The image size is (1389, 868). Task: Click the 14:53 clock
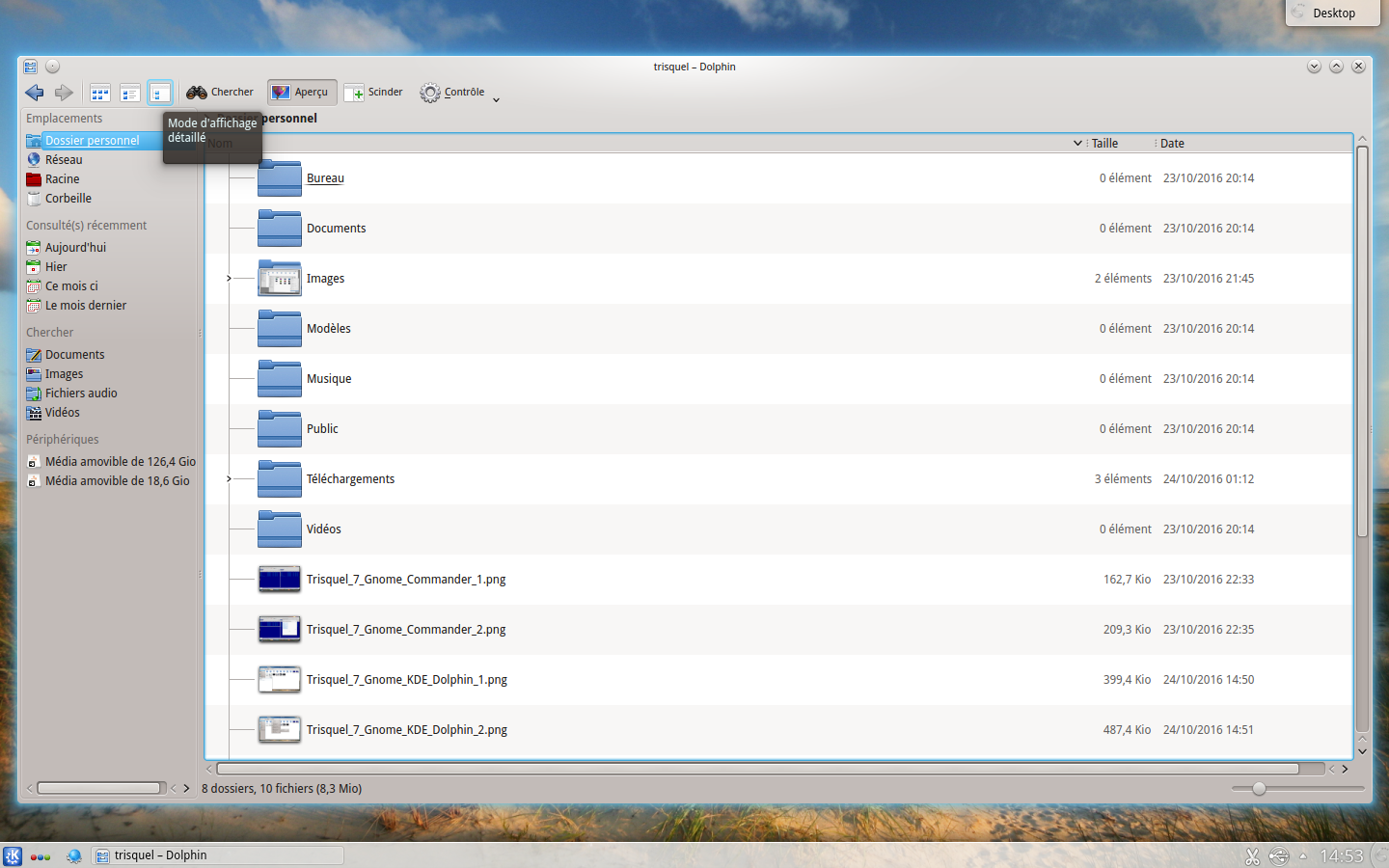tap(1341, 855)
